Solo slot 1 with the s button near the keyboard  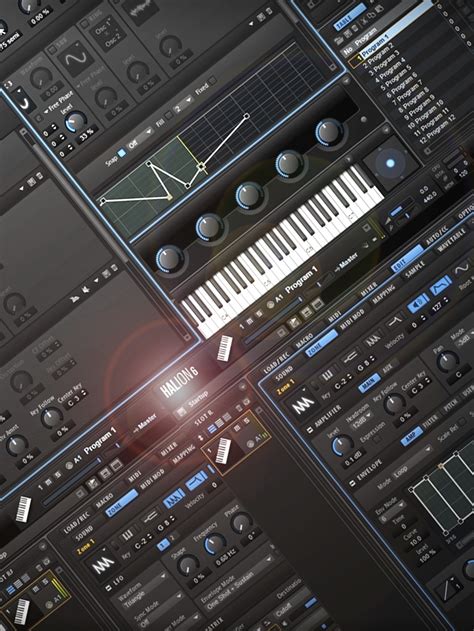pyautogui.click(x=259, y=313)
